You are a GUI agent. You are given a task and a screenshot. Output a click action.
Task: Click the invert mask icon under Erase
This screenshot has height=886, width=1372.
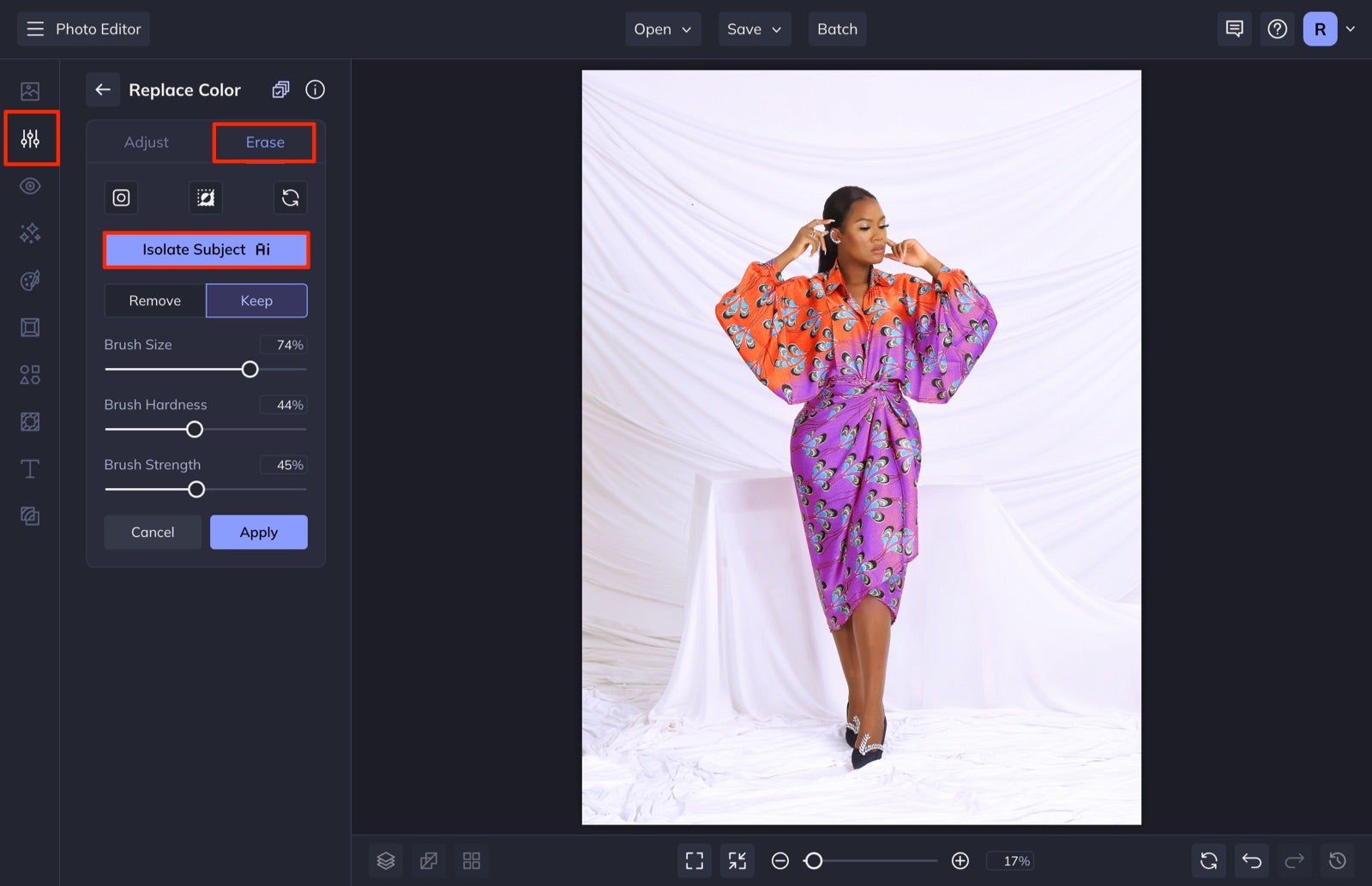pos(205,197)
